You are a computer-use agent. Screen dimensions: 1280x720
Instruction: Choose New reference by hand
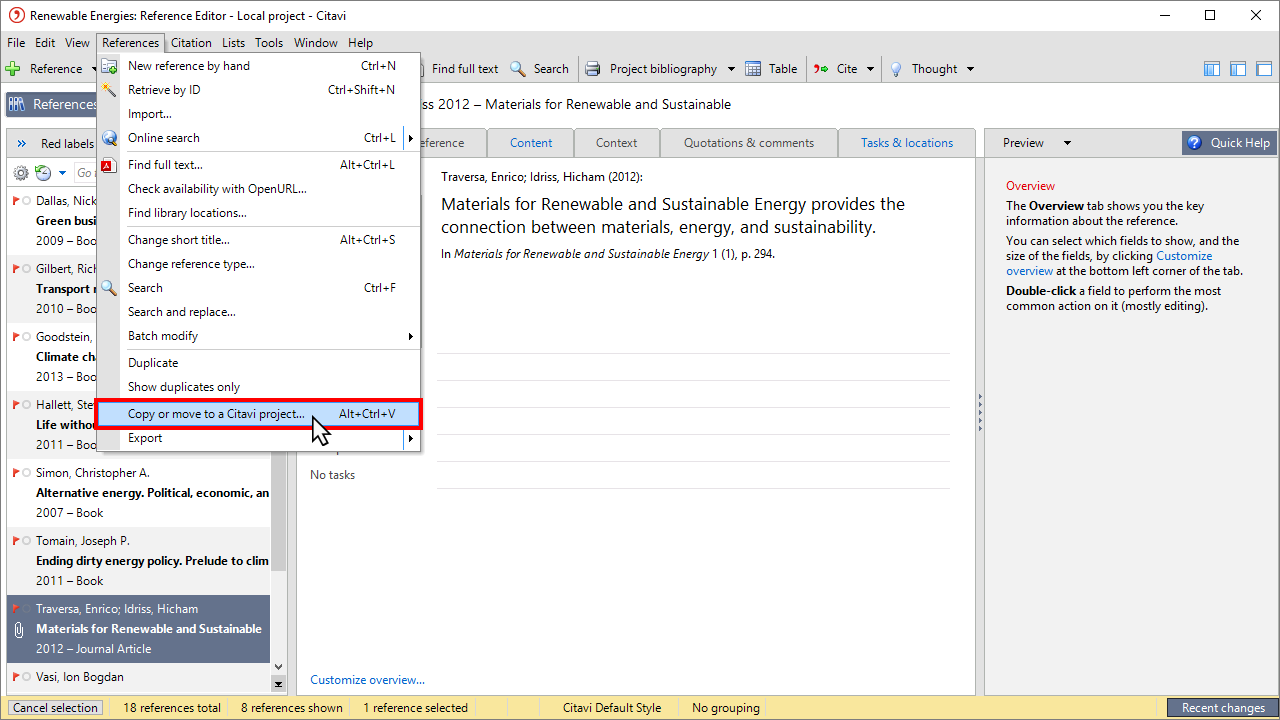pyautogui.click(x=258, y=66)
